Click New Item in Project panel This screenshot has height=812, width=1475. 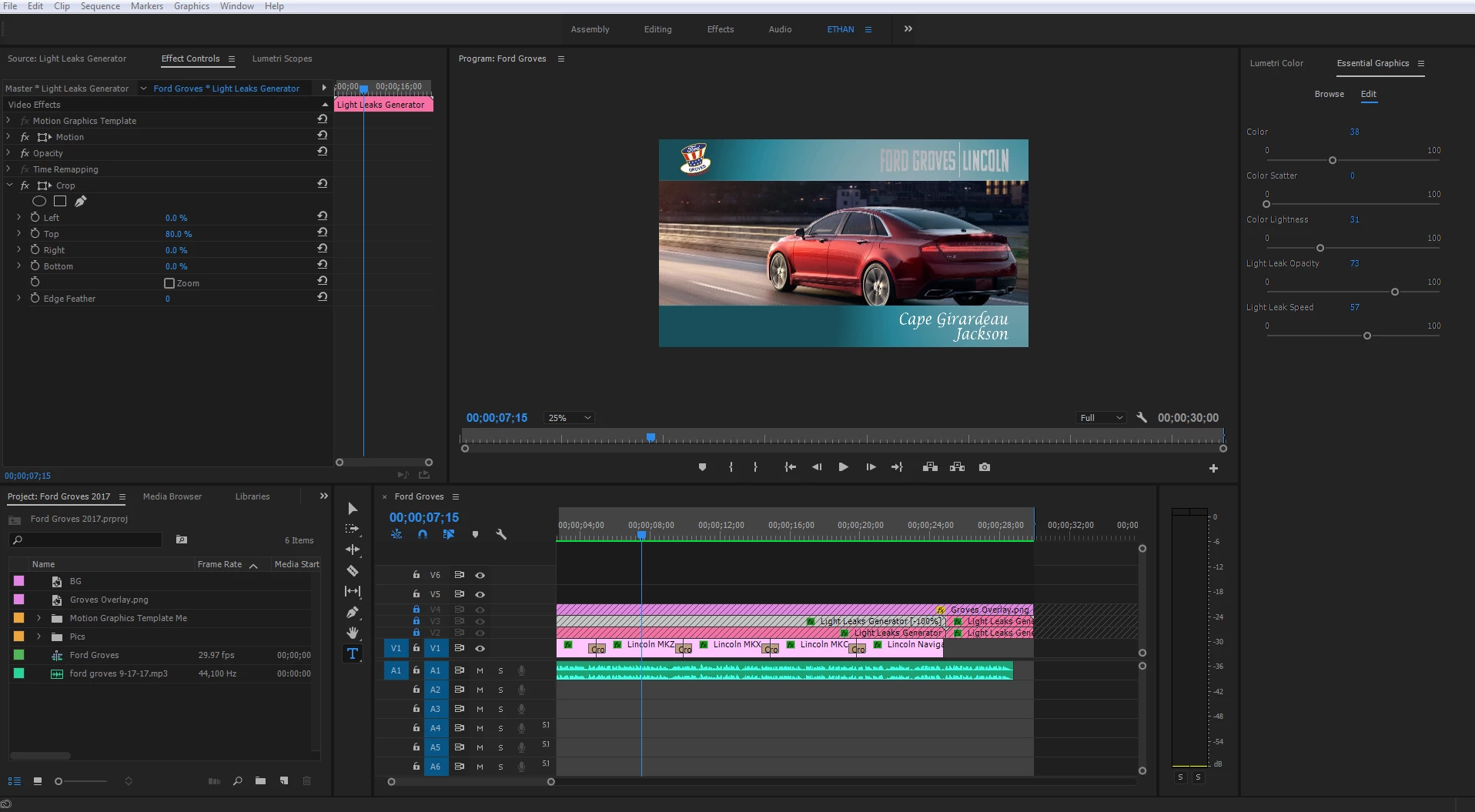coord(284,781)
